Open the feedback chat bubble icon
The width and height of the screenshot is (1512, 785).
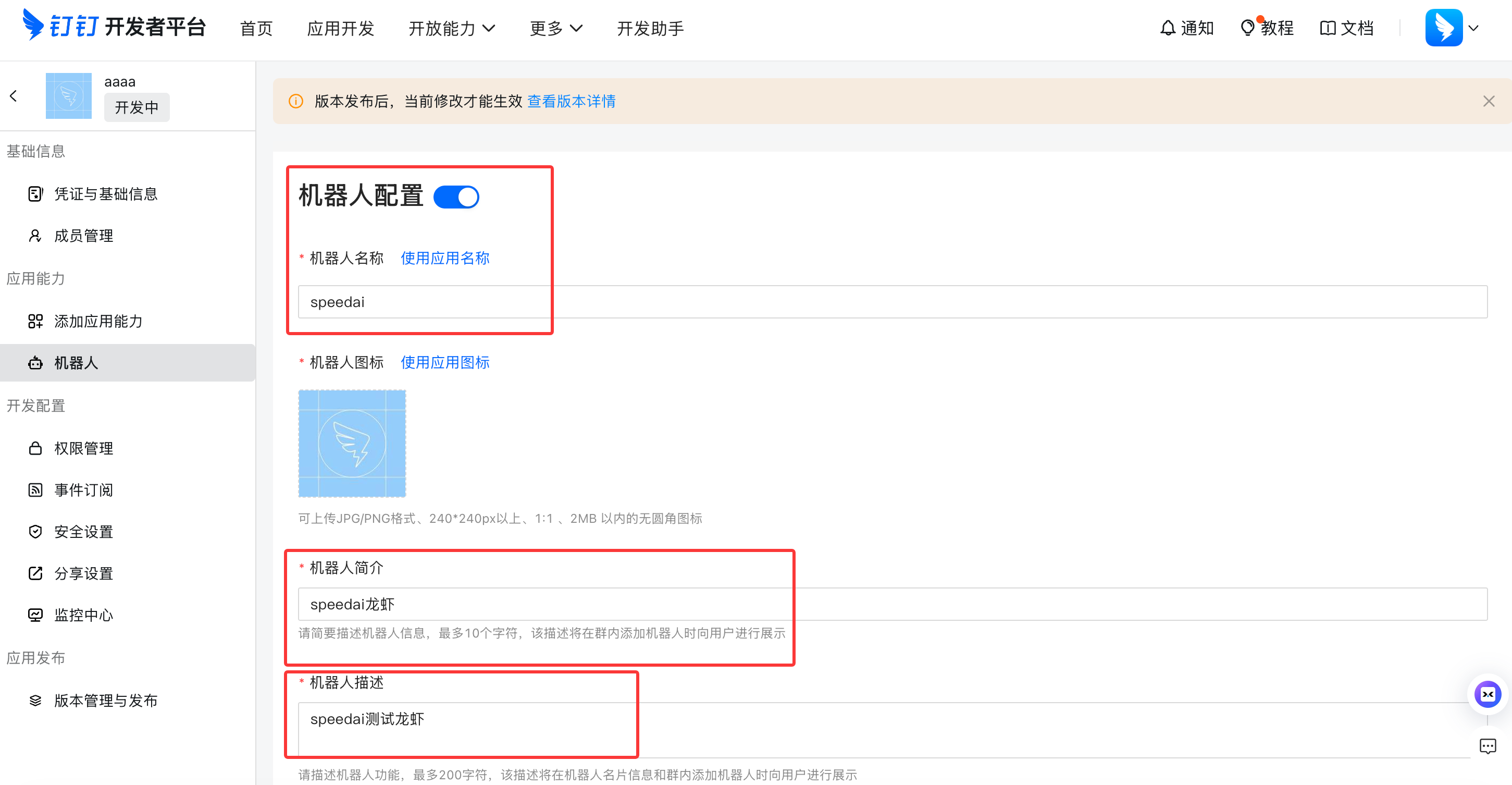pyautogui.click(x=1488, y=746)
